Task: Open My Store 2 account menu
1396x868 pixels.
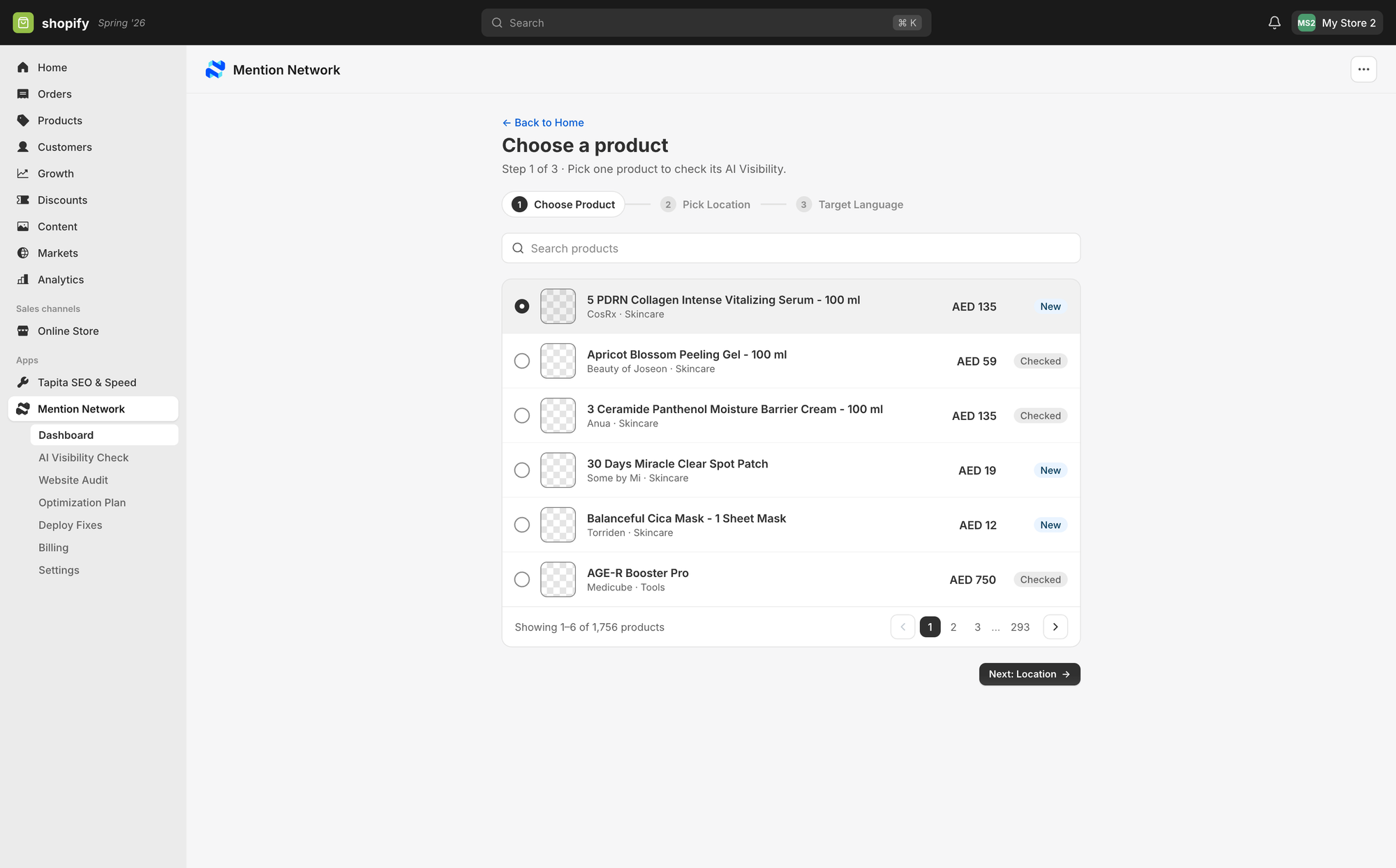Action: point(1337,23)
